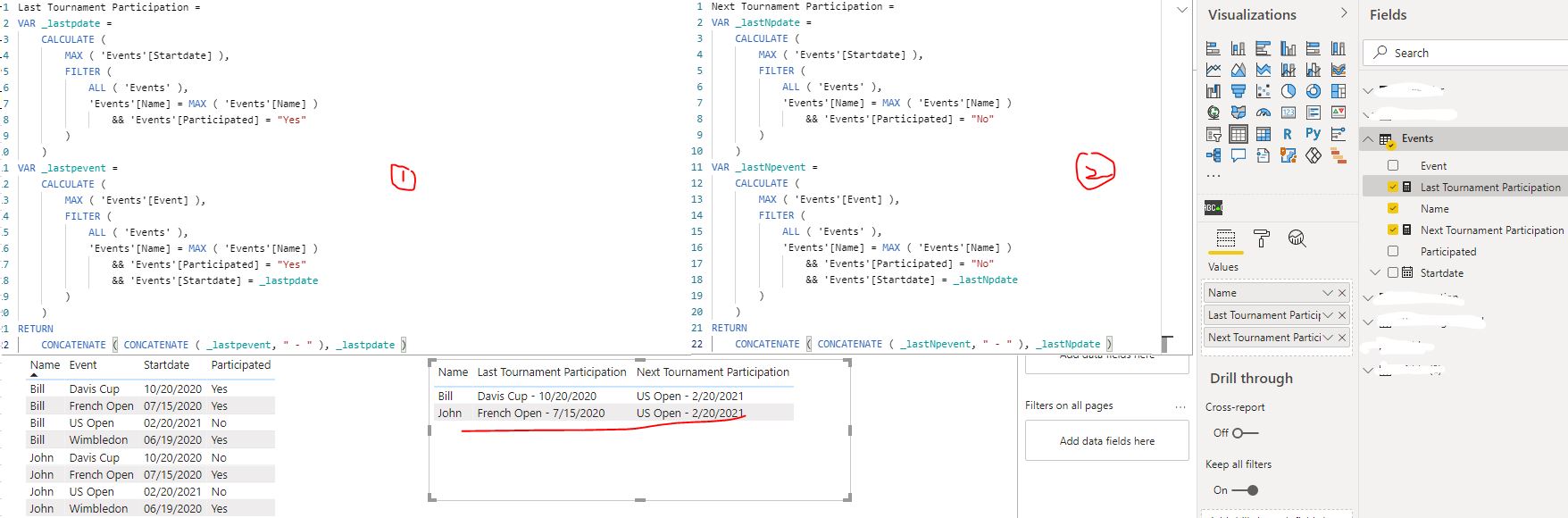Image resolution: width=1568 pixels, height=518 pixels.
Task: Open dropdown for Next Tournament Participation value
Action: pyautogui.click(x=1327, y=338)
